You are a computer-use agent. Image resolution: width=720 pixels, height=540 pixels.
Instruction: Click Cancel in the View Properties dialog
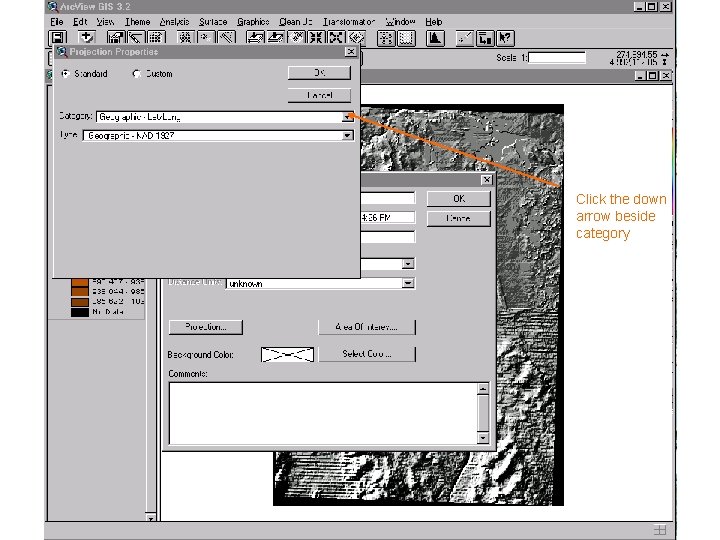point(459,218)
